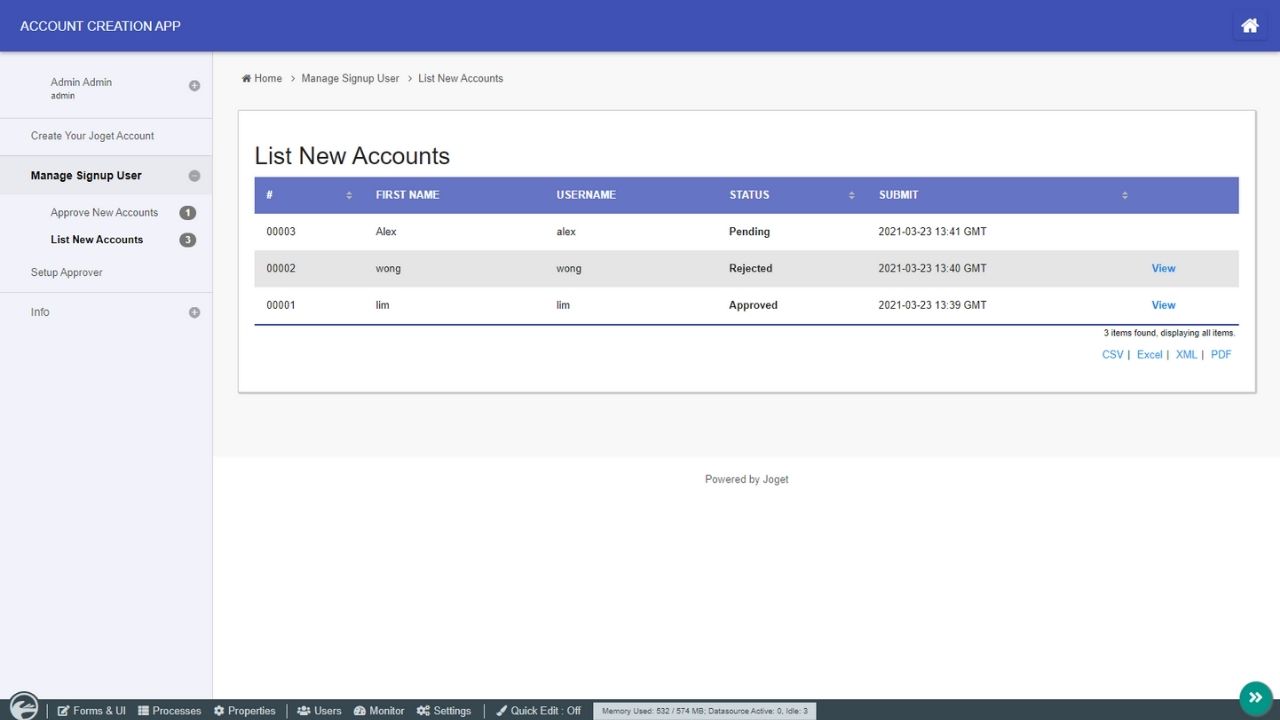Open Monitor in the admin bar
This screenshot has height=720, width=1280.
[379, 711]
